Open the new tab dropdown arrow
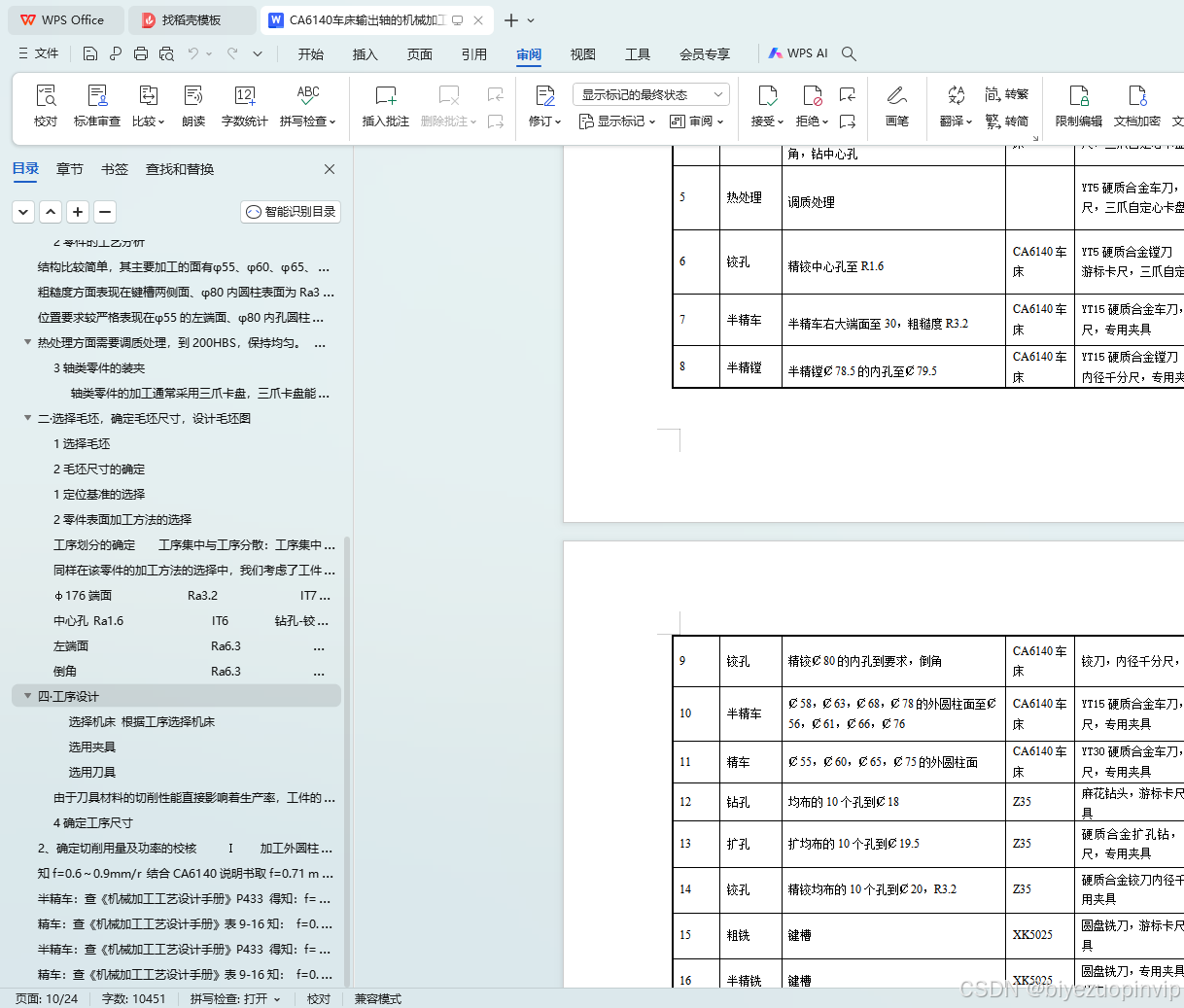This screenshot has width=1184, height=1008. click(531, 20)
